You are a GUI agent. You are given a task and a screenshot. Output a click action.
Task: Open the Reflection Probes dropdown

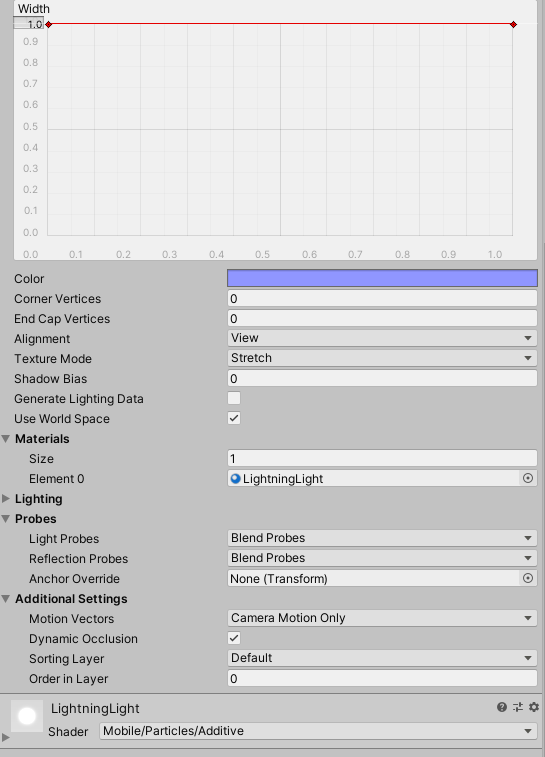[382, 558]
